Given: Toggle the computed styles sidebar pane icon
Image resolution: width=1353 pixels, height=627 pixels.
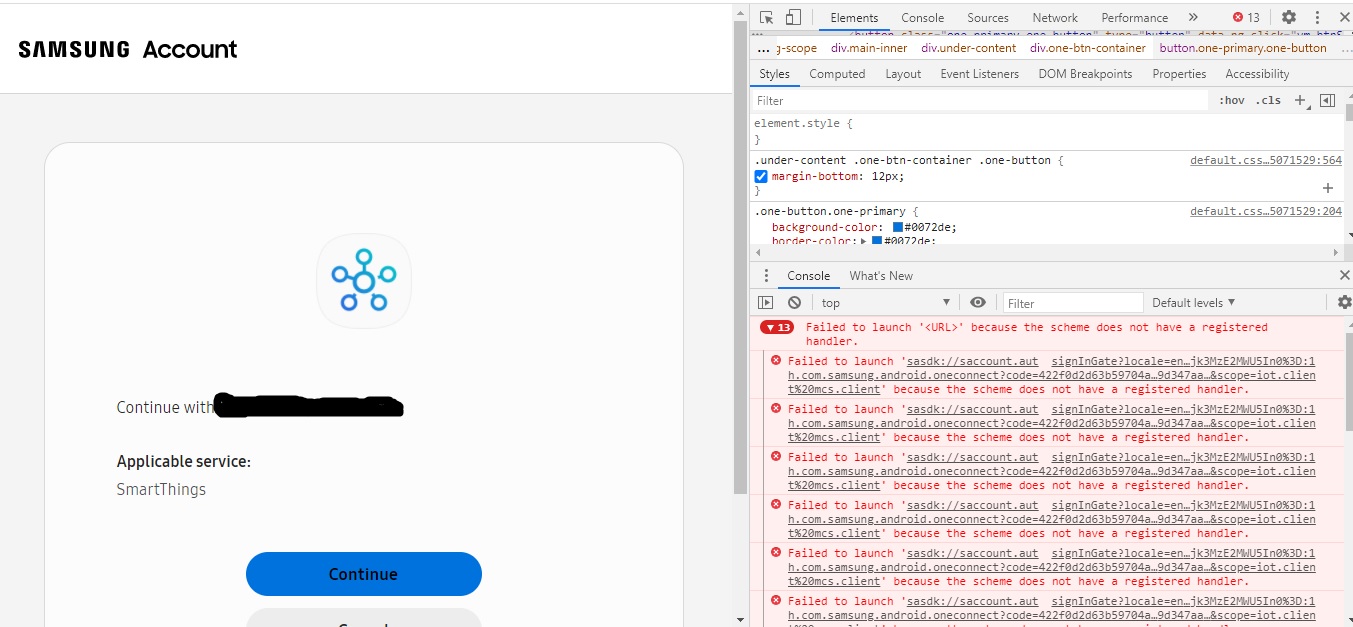Looking at the screenshot, I should 1327,100.
